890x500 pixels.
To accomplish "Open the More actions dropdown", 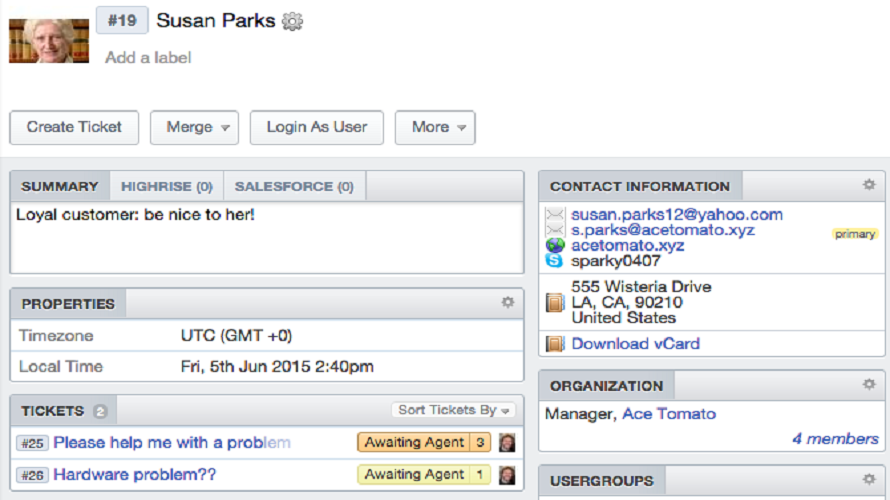I will point(435,127).
